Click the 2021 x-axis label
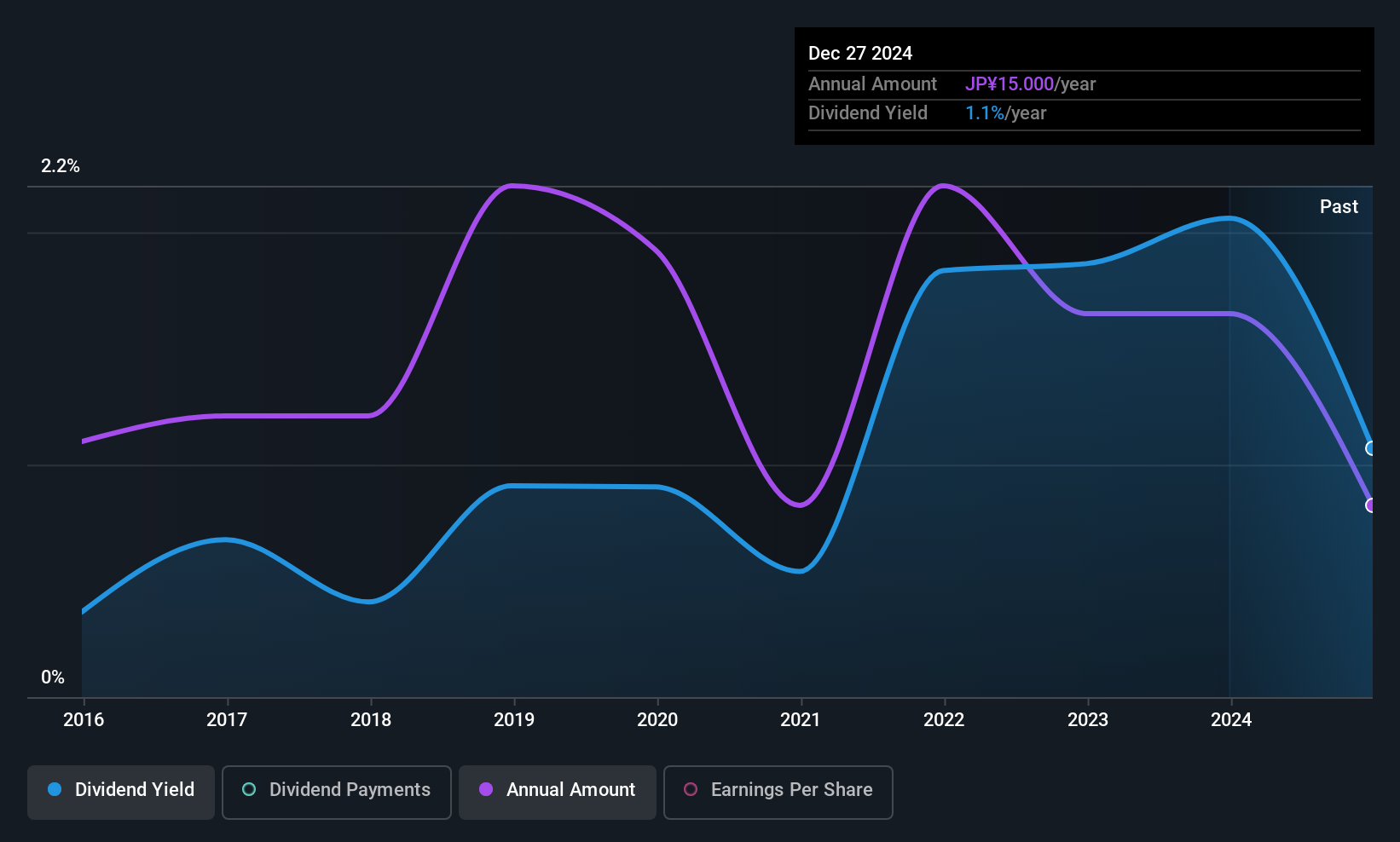 (x=800, y=719)
